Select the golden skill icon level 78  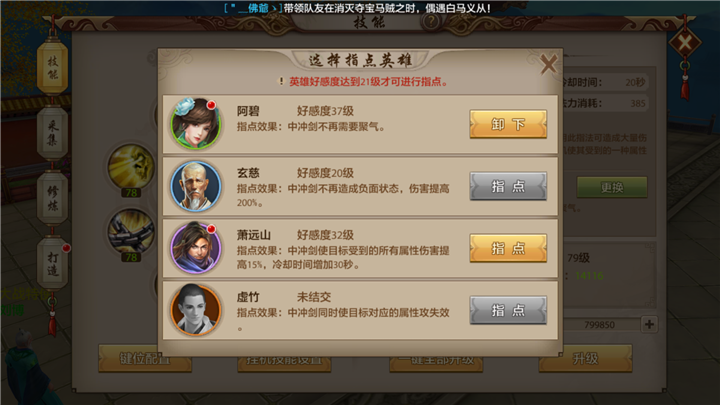pos(131,166)
